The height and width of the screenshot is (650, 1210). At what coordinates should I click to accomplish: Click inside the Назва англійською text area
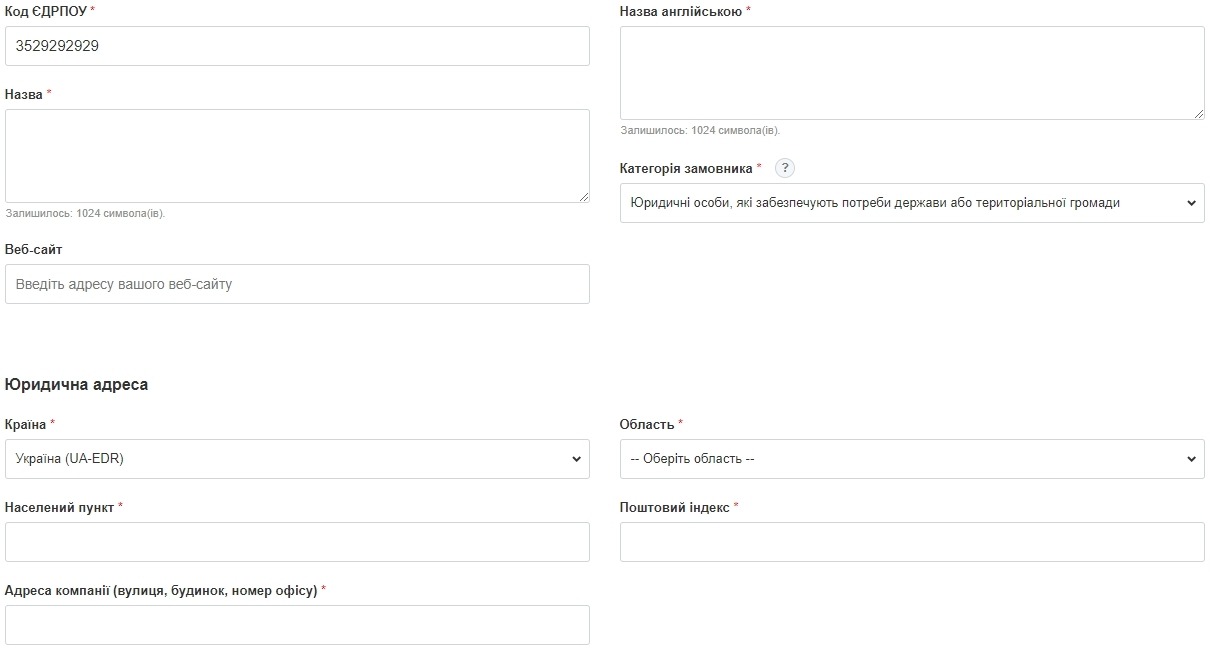click(912, 73)
